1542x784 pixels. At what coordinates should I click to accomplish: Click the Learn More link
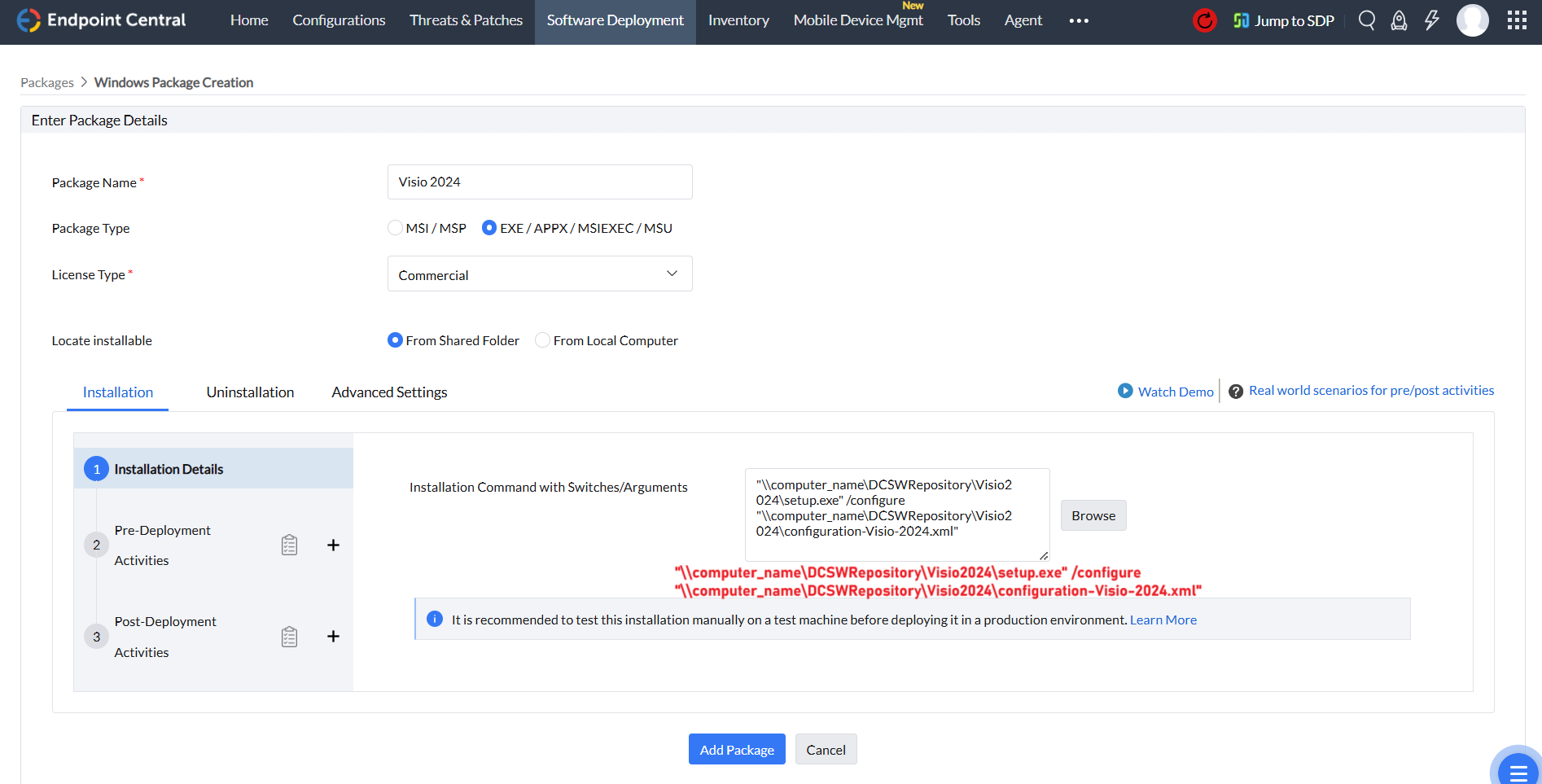[1163, 620]
